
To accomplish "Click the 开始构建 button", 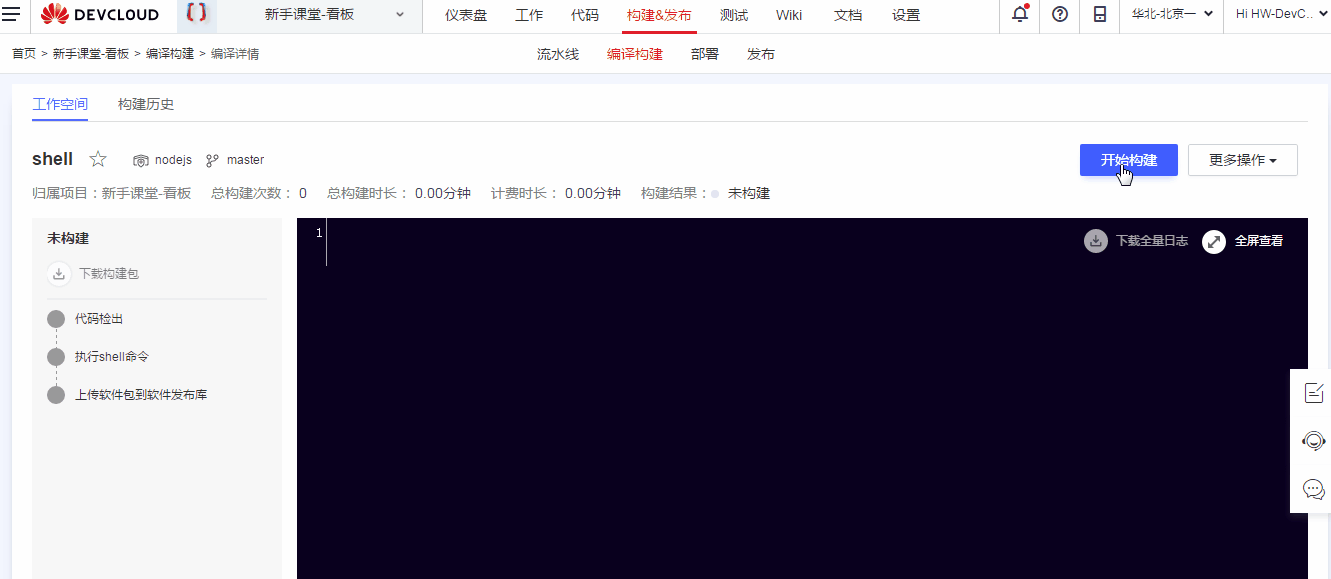I will coord(1128,160).
